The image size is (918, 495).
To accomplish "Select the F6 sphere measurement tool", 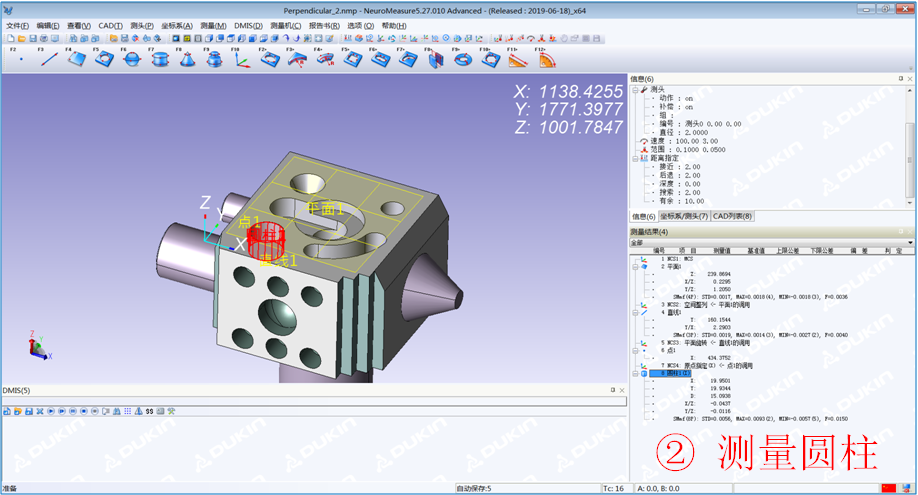I will pos(131,60).
